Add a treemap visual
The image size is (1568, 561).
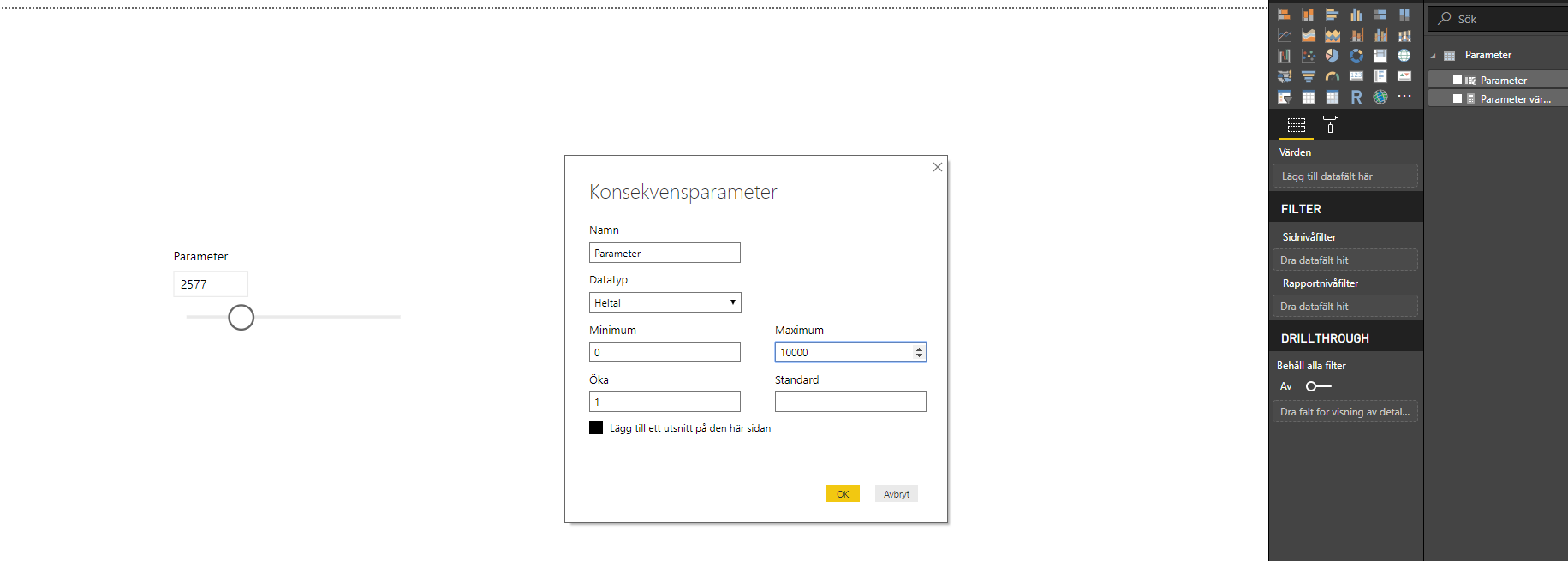click(1380, 56)
